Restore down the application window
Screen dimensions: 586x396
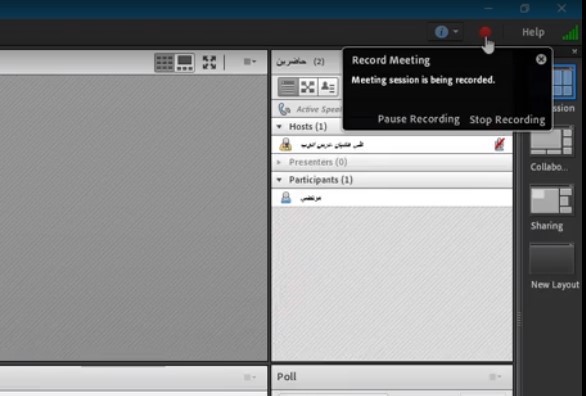[524, 8]
